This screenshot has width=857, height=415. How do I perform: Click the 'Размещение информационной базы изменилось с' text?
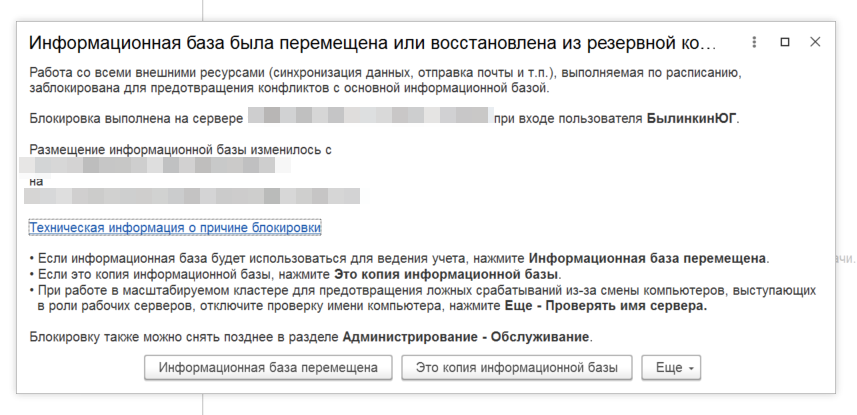click(180, 150)
